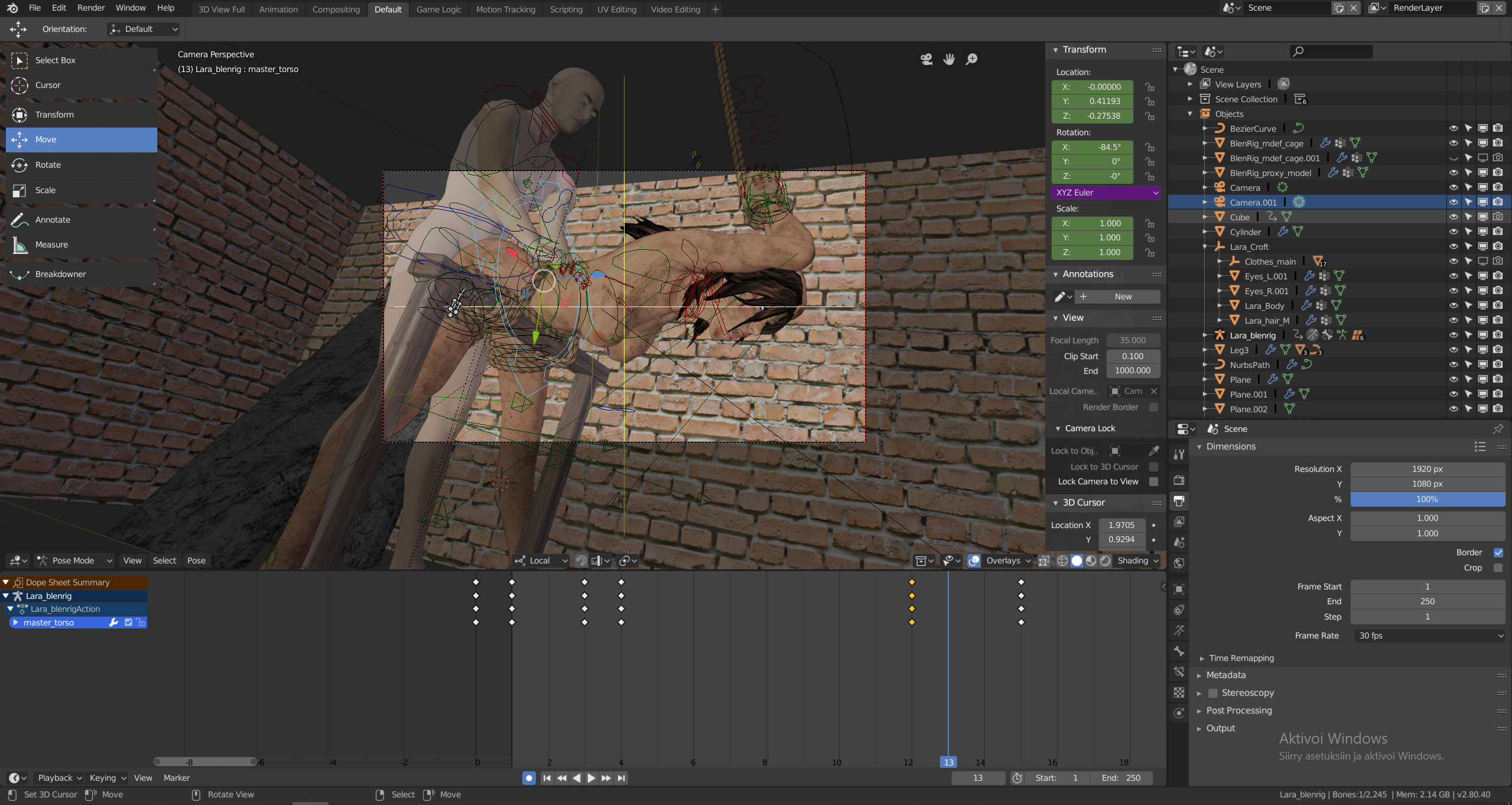Open the Render properties tab icon
The image size is (1512, 805).
pyautogui.click(x=1179, y=480)
